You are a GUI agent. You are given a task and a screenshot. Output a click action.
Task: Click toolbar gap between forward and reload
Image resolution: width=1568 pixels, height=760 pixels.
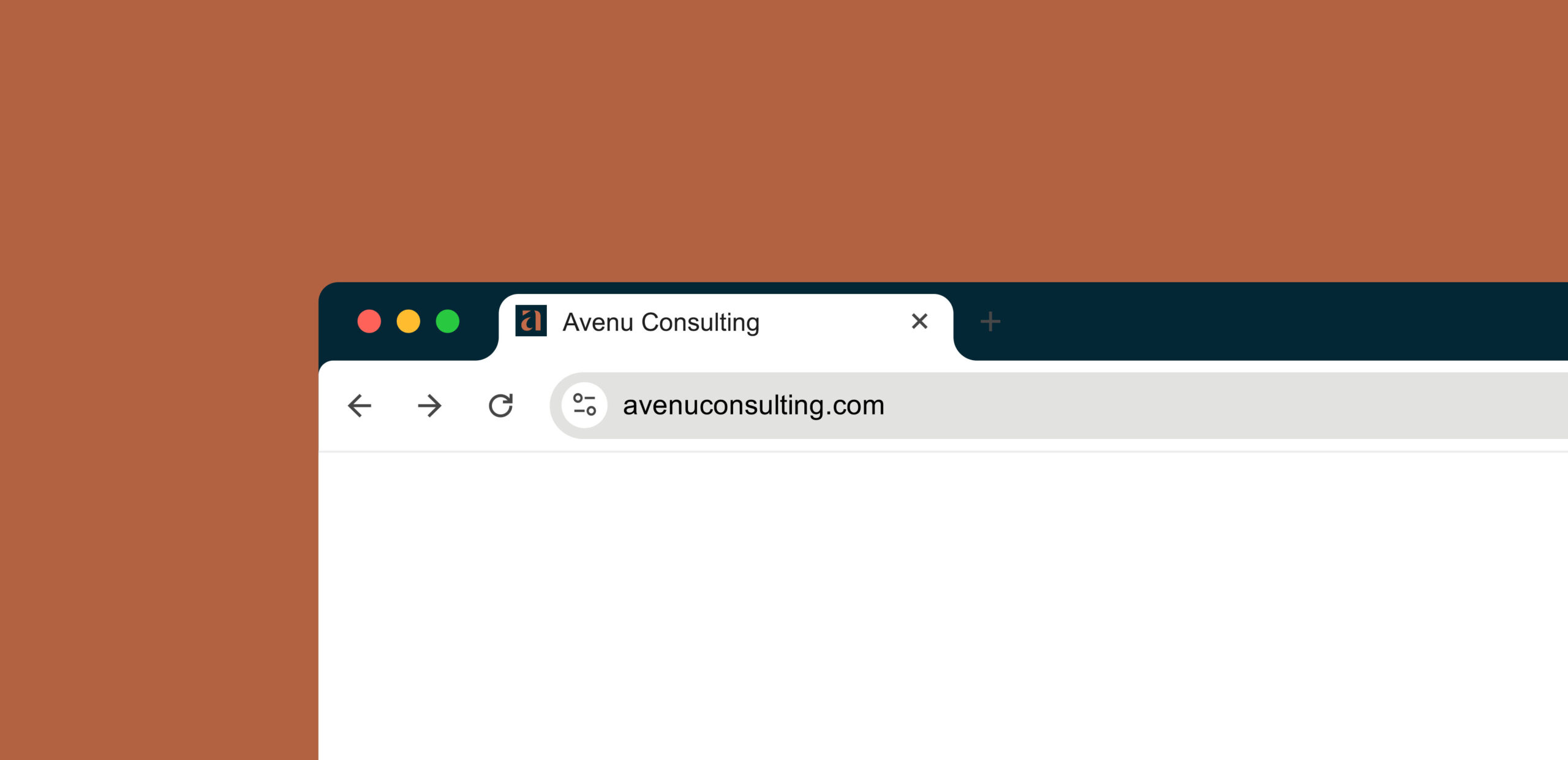click(x=465, y=405)
